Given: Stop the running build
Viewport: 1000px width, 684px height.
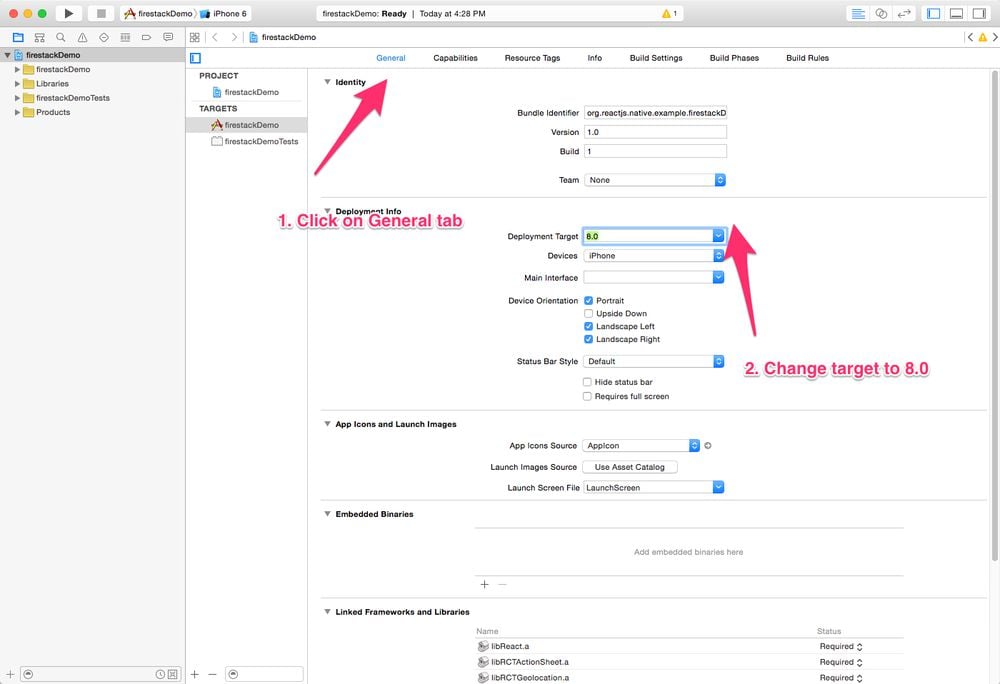Looking at the screenshot, I should (x=101, y=13).
